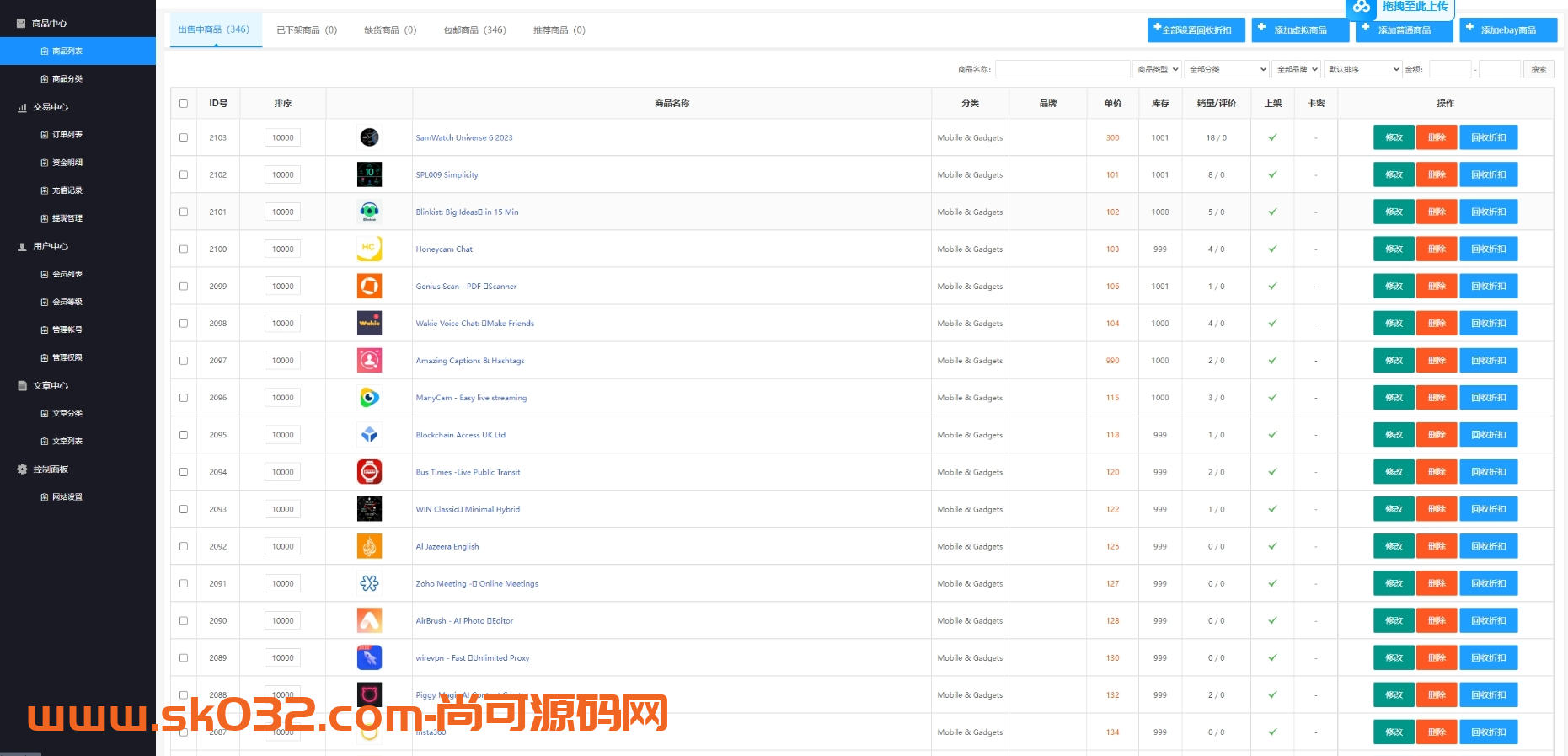
Task: Open the 商品类型 dropdown filter
Action: 1157,69
